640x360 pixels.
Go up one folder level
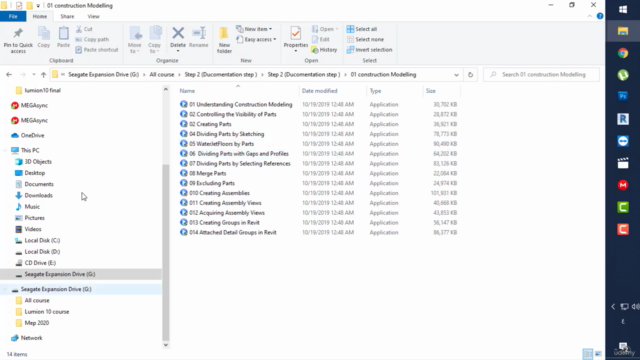point(43,75)
